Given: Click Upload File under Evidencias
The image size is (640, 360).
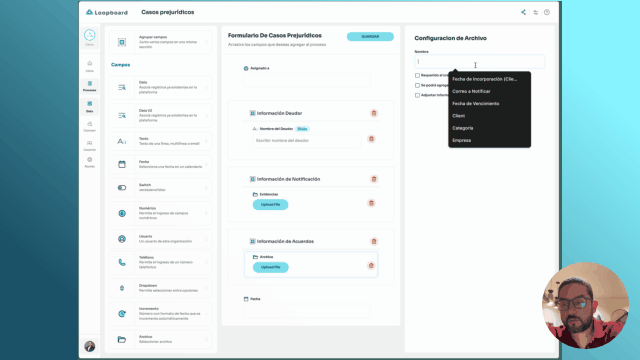Looking at the screenshot, I should pyautogui.click(x=270, y=204).
